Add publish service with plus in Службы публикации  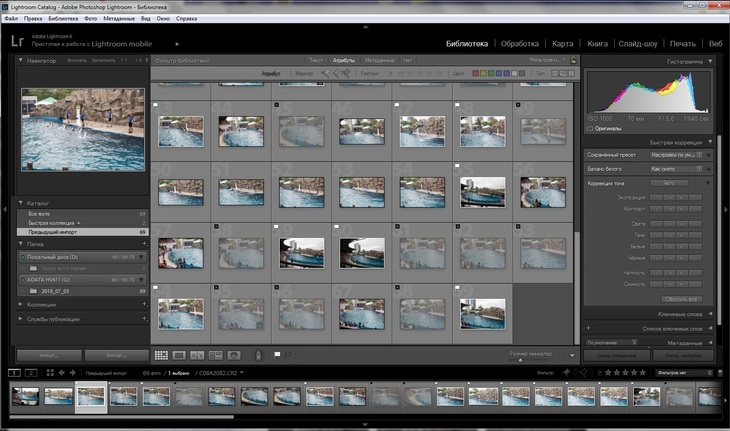pos(144,319)
